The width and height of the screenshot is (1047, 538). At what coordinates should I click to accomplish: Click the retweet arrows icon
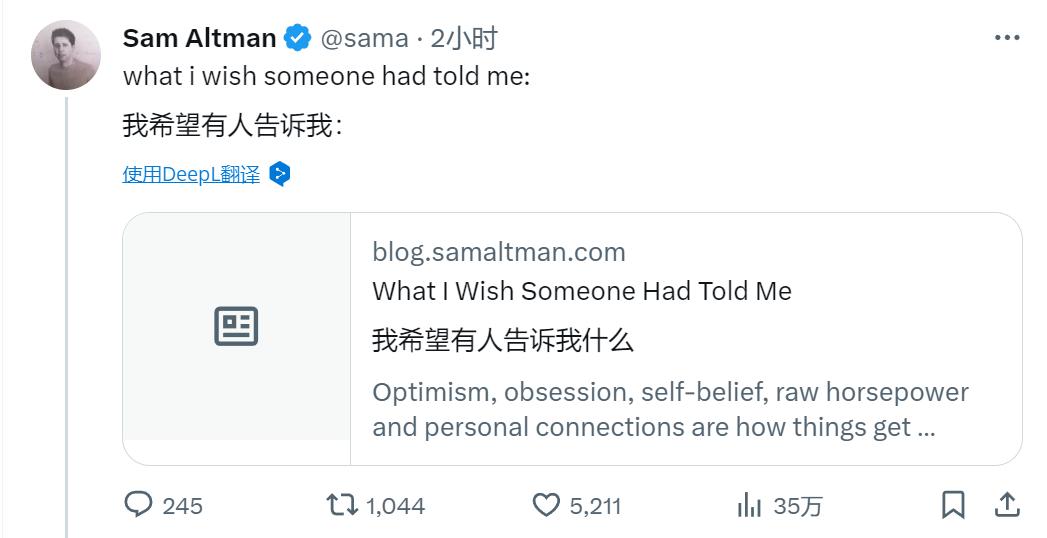click(x=342, y=505)
